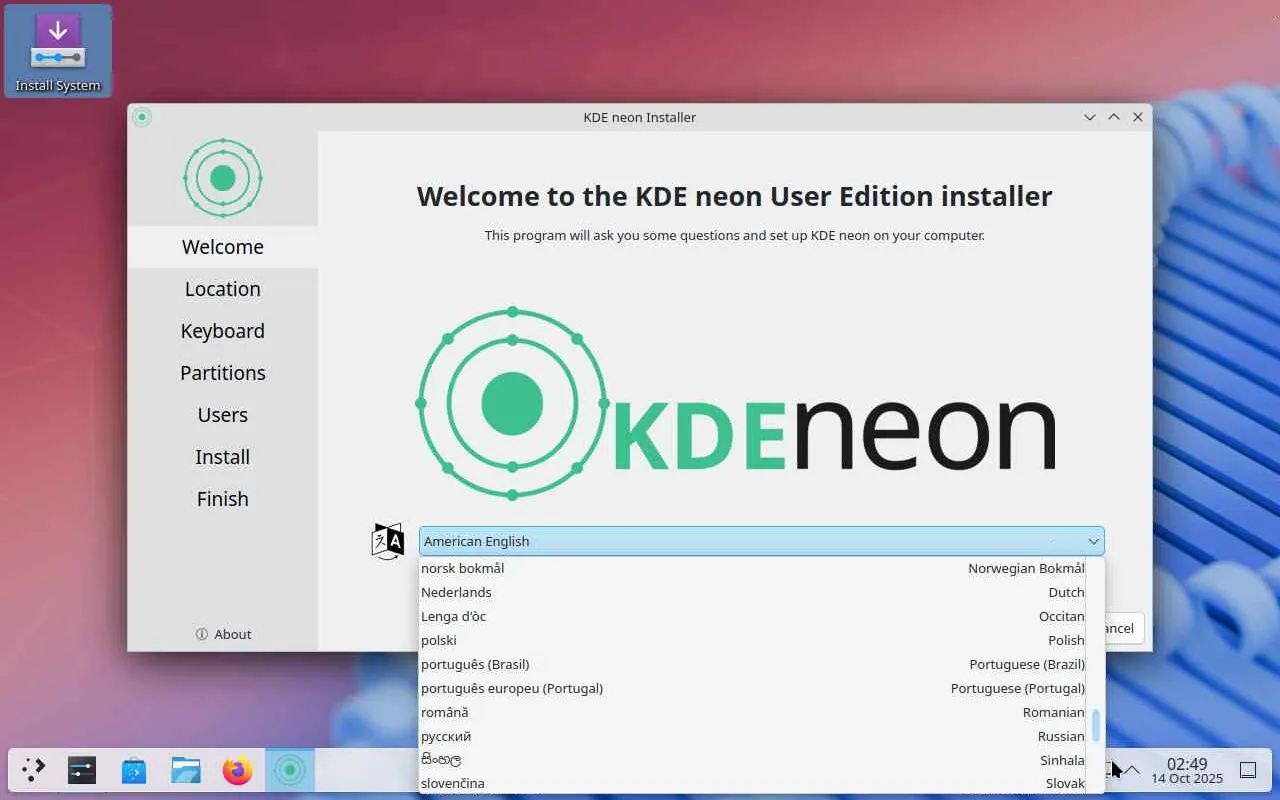Jump to the Users step
This screenshot has width=1280, height=800.
pyautogui.click(x=222, y=415)
